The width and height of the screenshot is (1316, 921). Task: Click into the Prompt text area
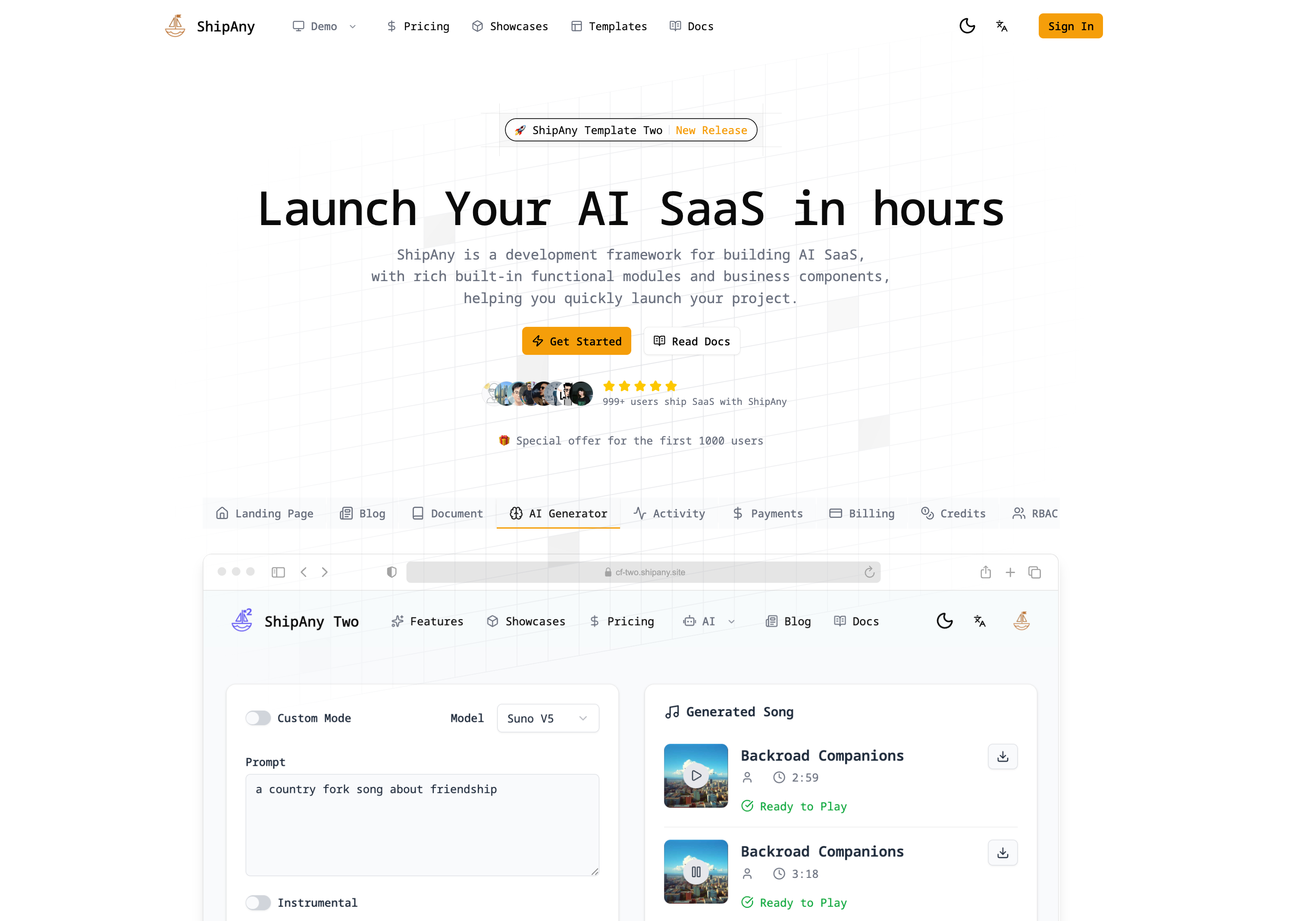pos(422,825)
